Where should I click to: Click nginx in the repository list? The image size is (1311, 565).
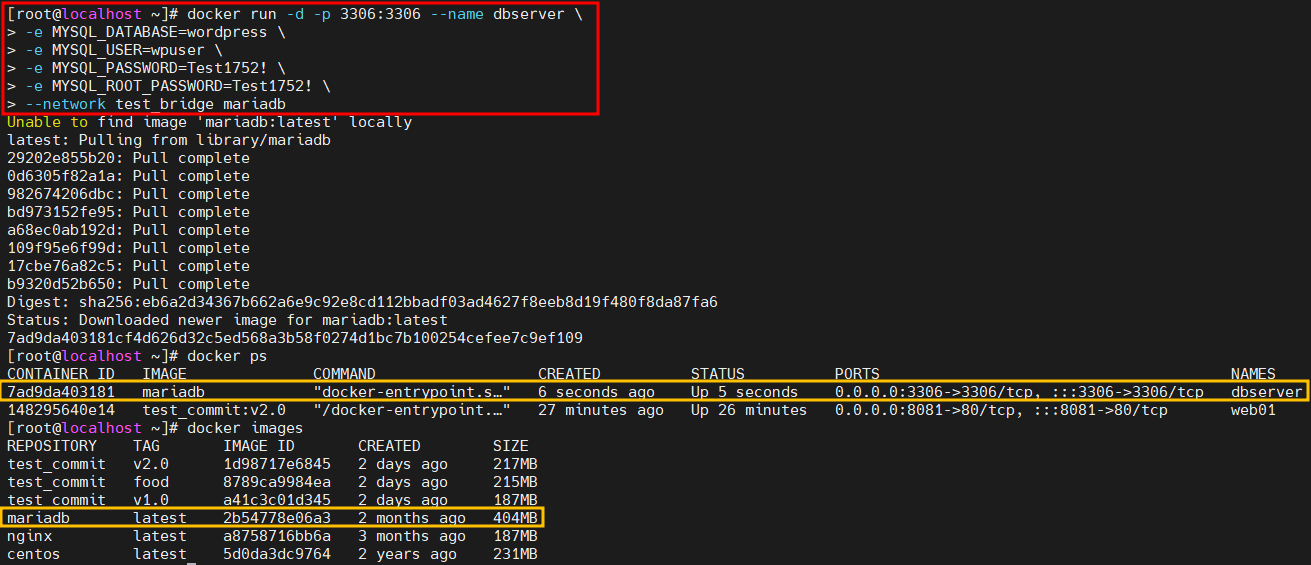click(29, 536)
